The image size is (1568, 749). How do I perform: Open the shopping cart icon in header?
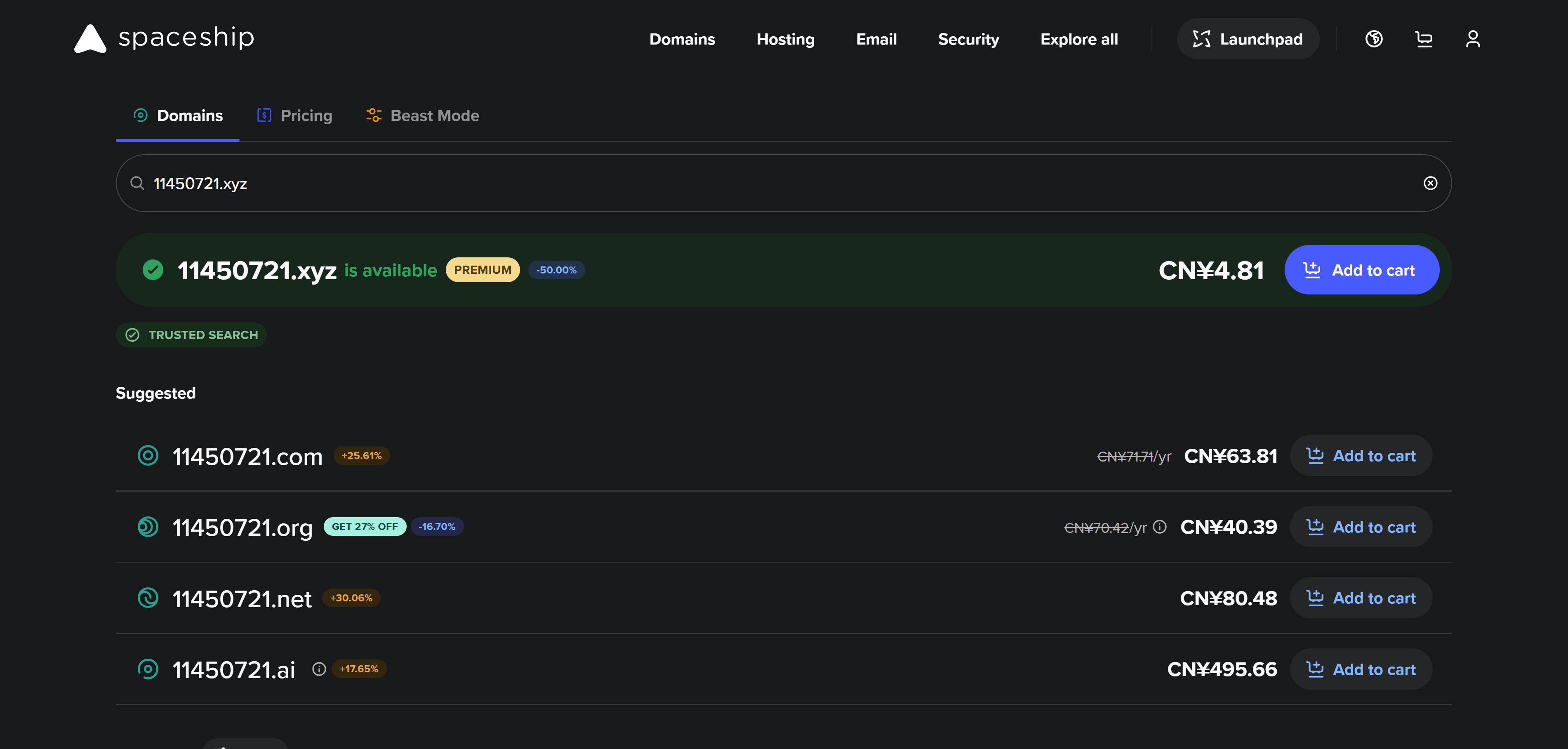click(1423, 39)
